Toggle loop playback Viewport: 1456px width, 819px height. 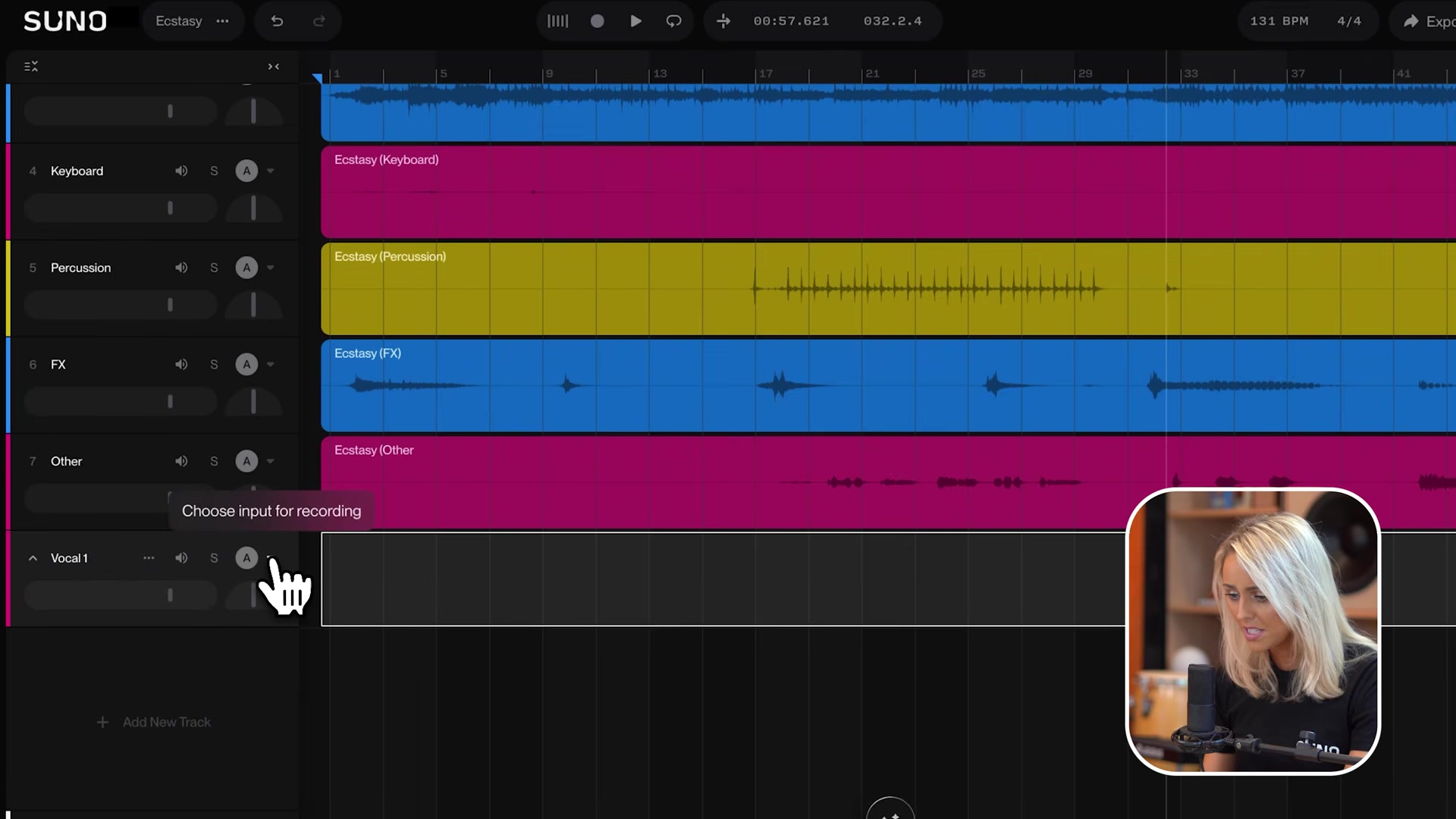673,21
